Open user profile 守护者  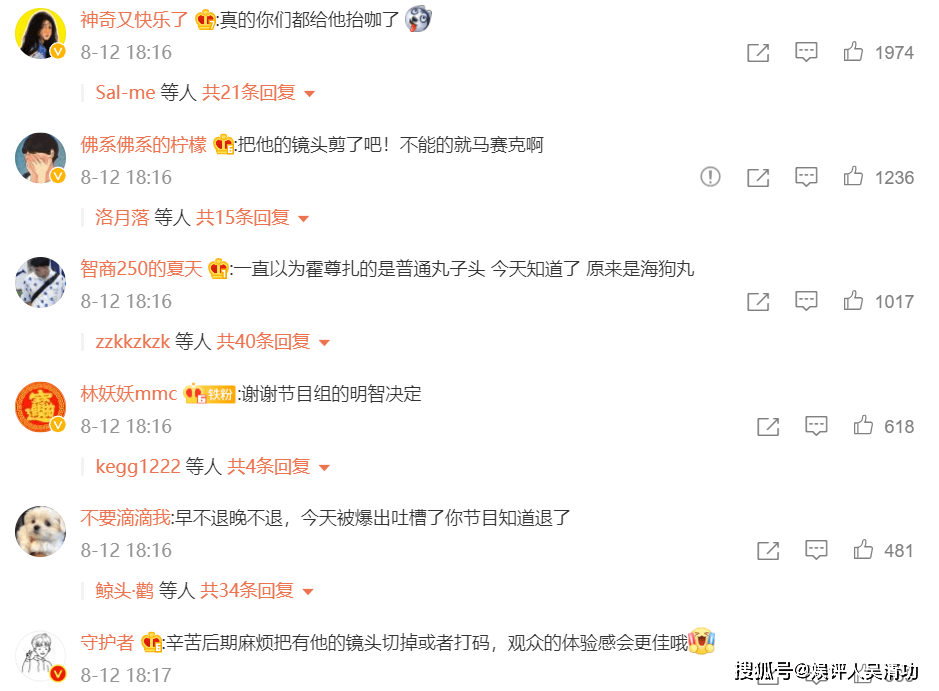tap(107, 642)
